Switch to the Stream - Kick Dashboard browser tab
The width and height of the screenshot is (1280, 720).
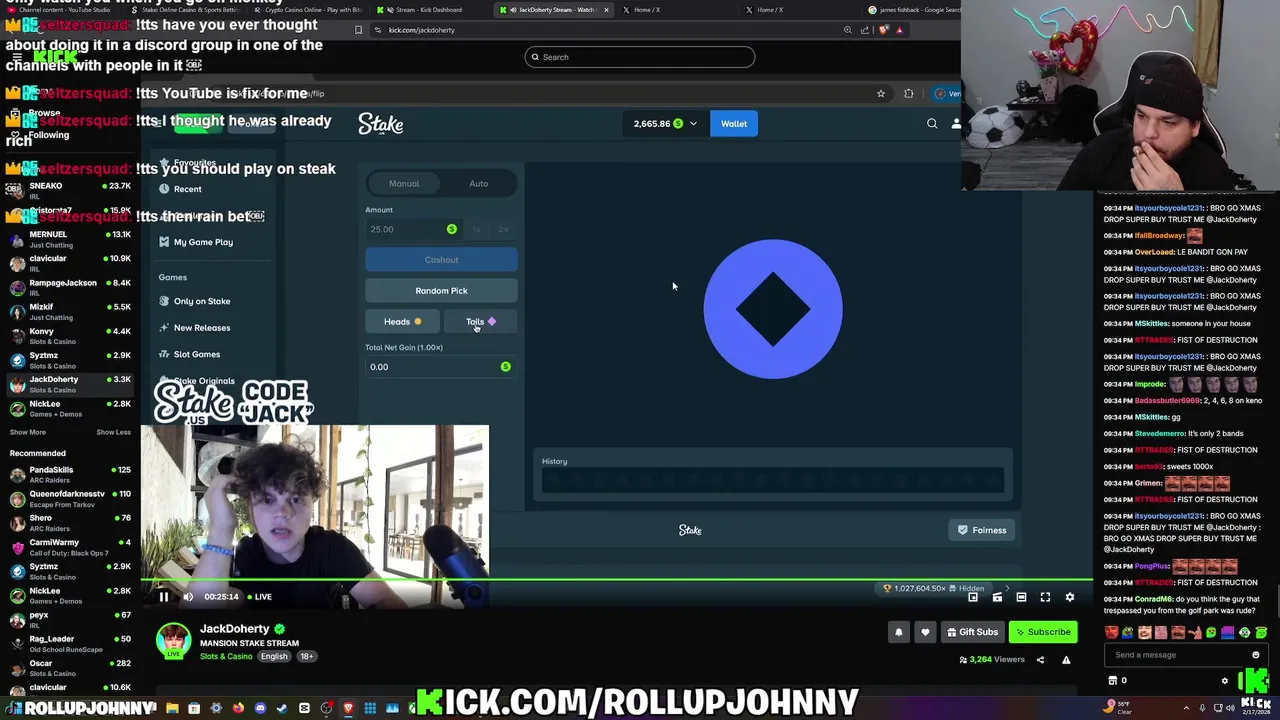[427, 10]
